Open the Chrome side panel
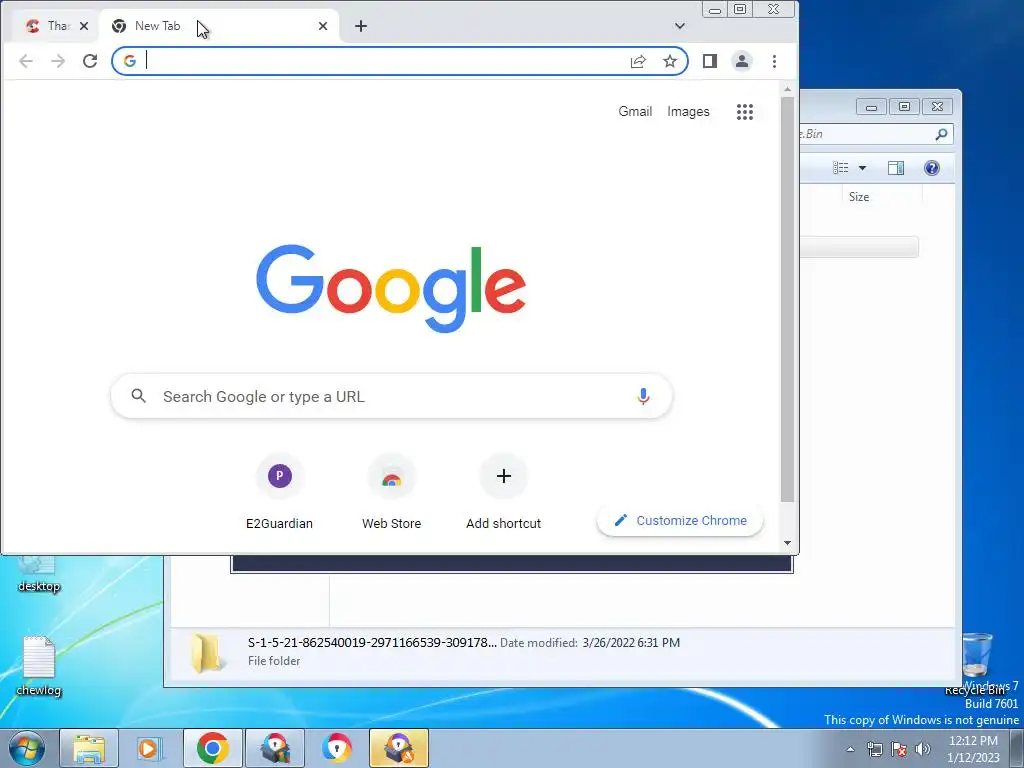The height and width of the screenshot is (768, 1024). 710,61
